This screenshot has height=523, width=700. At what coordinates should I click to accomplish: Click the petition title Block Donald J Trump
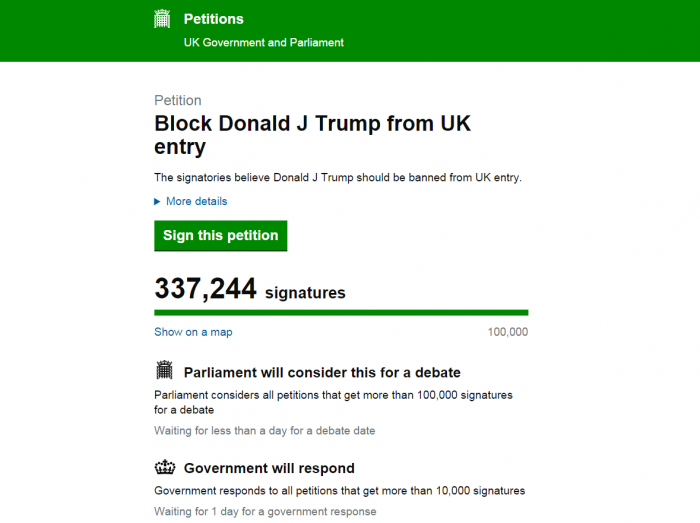(312, 135)
